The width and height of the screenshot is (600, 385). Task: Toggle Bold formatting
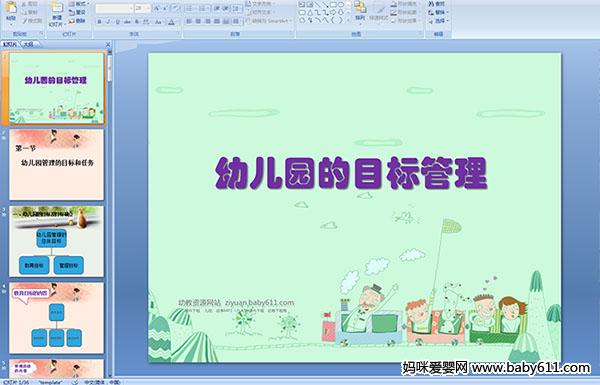pos(99,22)
